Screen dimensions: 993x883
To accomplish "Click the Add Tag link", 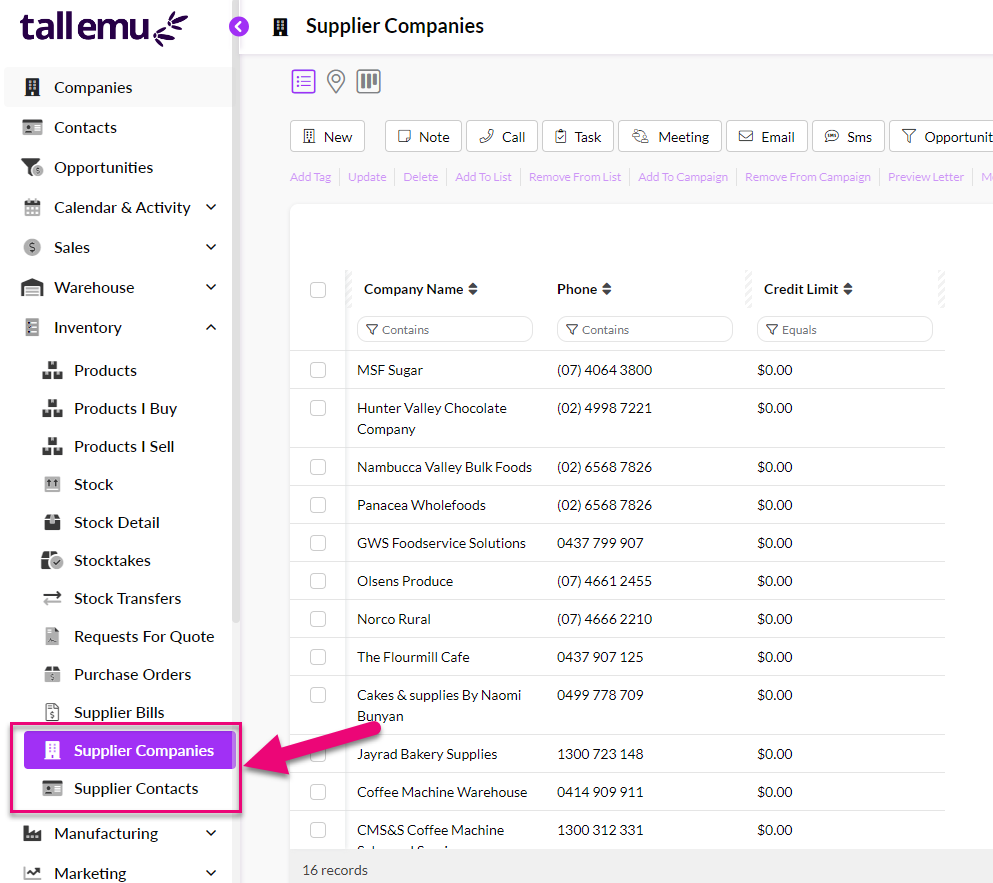I will pyautogui.click(x=310, y=177).
